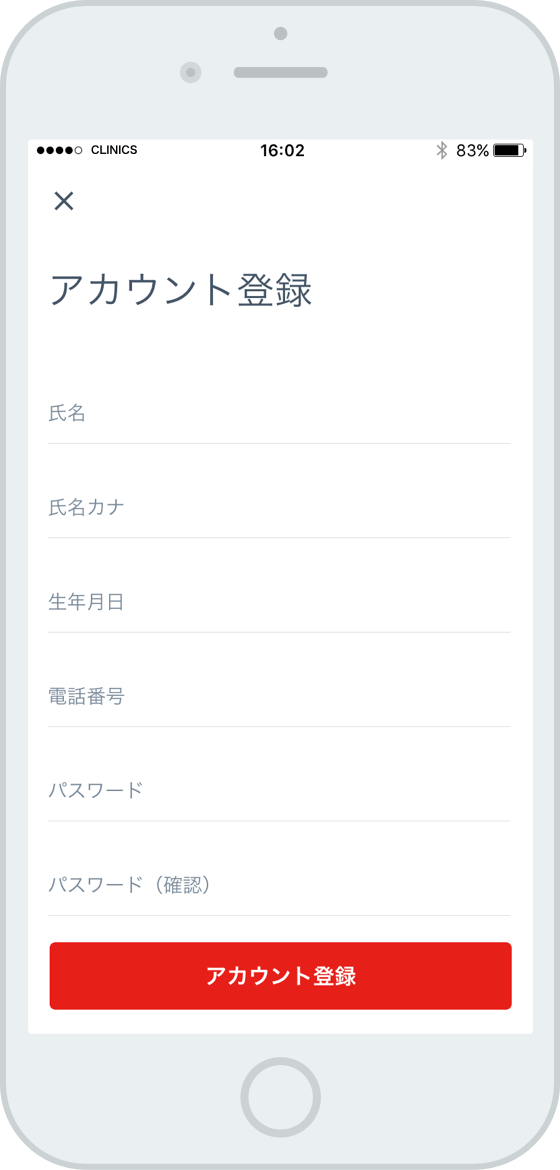Tap the 83% battery percentage text
This screenshot has height=1170, width=560.
pos(473,151)
